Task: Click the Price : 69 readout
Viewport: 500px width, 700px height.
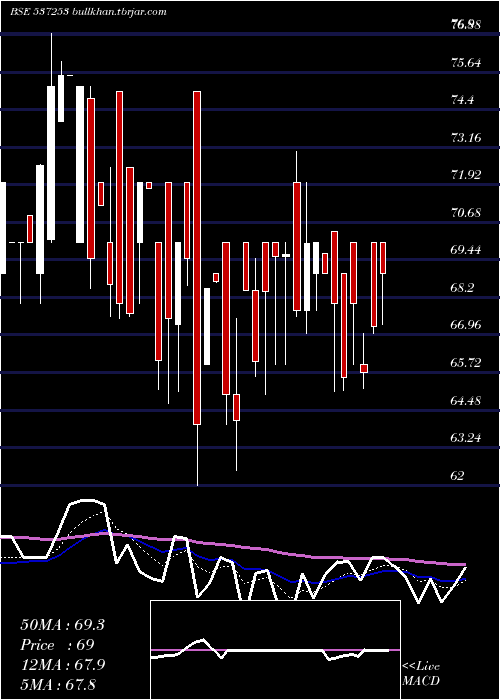Action: tap(57, 645)
